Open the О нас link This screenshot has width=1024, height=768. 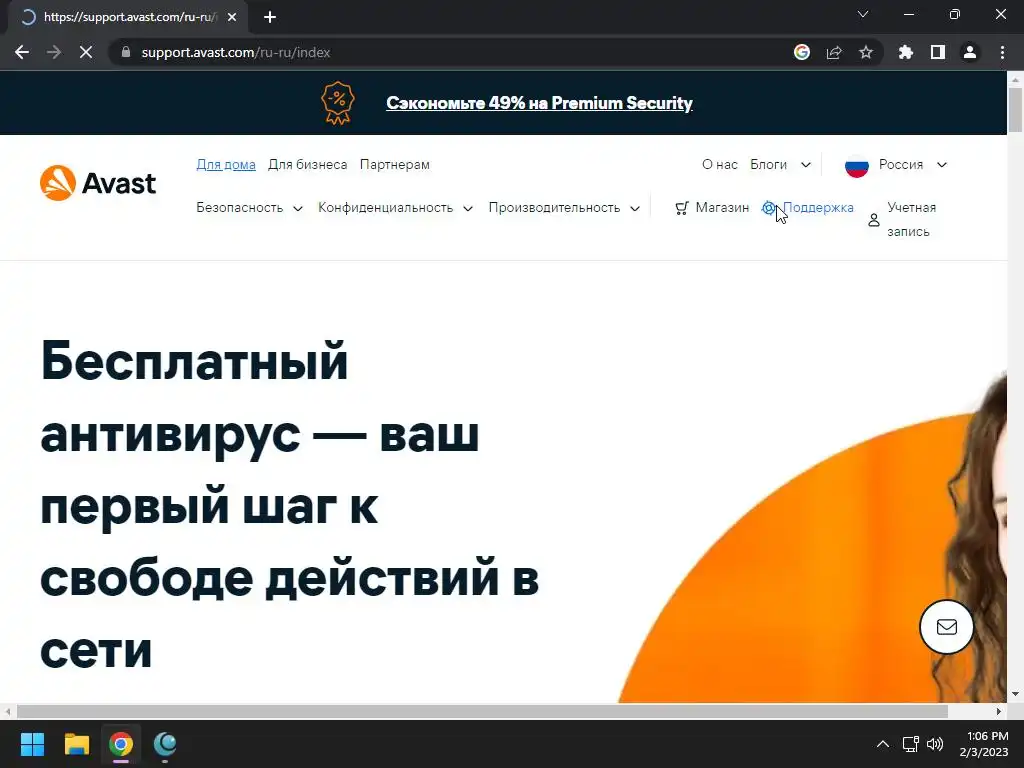pos(720,165)
